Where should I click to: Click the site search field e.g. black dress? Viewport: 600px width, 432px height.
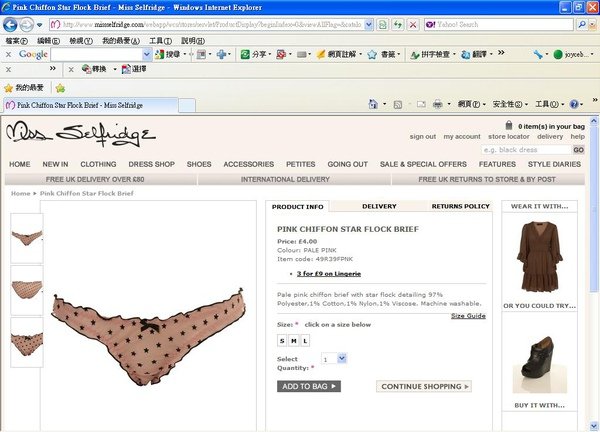point(527,150)
